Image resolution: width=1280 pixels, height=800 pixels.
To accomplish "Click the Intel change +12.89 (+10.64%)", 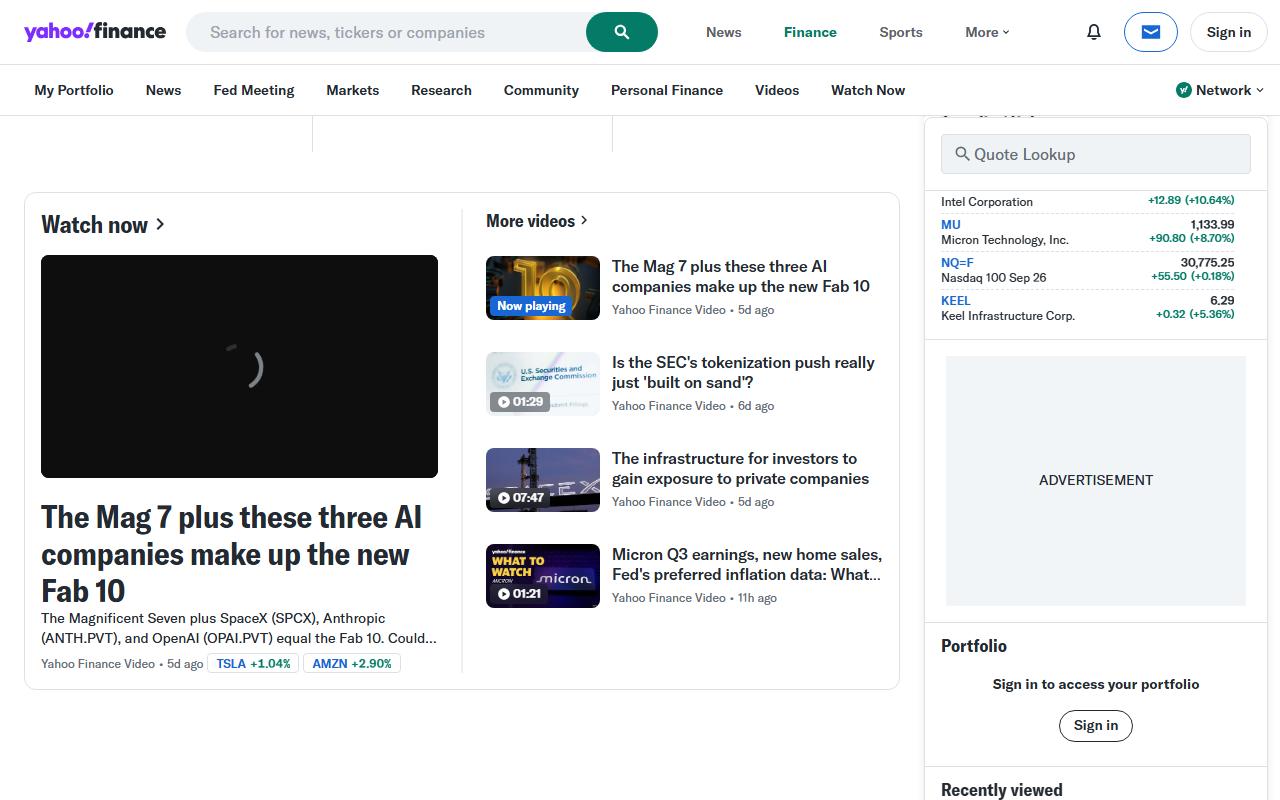I will [x=1191, y=200].
